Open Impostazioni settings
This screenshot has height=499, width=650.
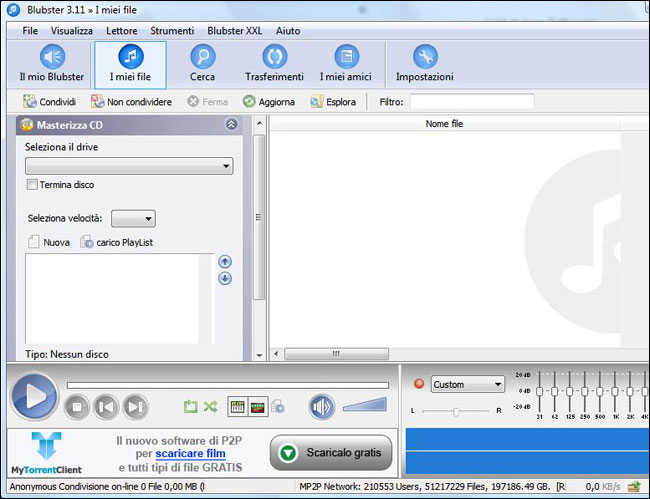[x=424, y=63]
